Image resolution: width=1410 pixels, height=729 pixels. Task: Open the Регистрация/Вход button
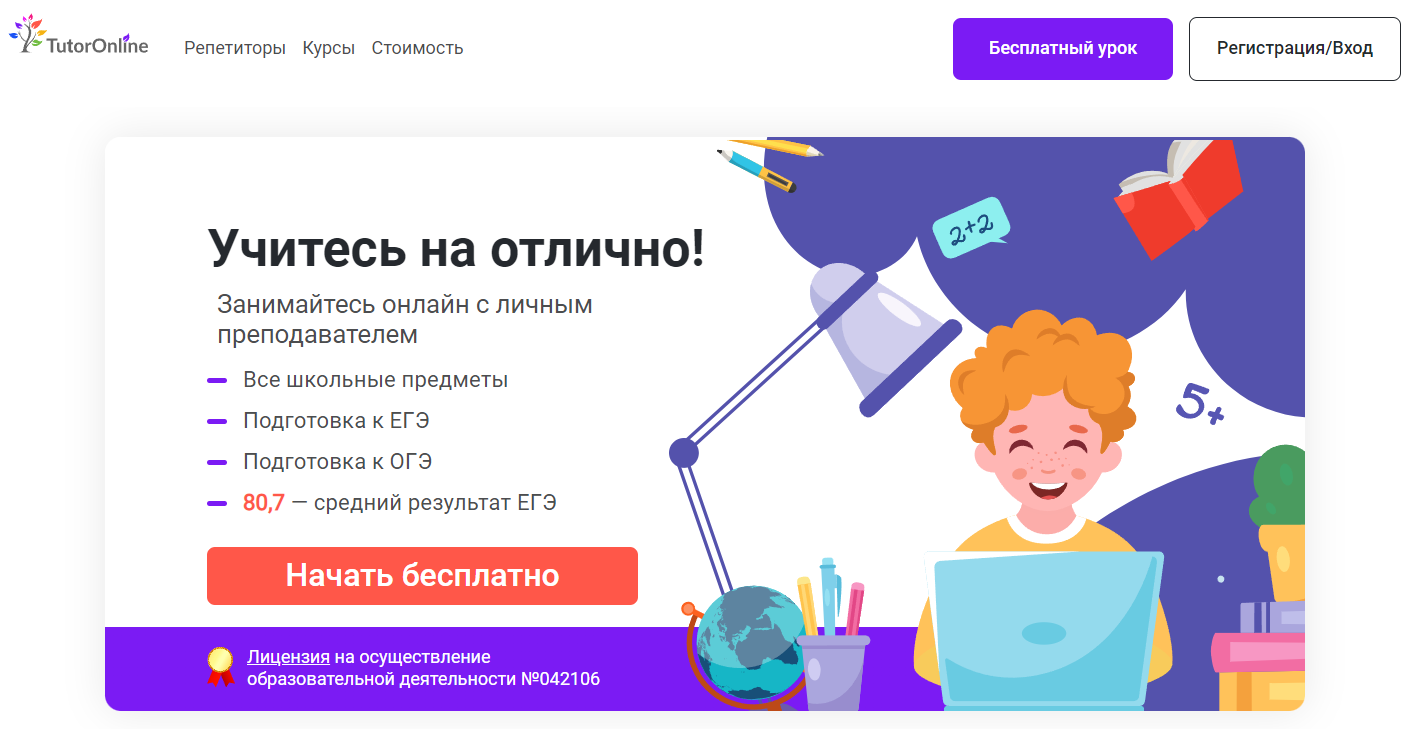click(1295, 48)
